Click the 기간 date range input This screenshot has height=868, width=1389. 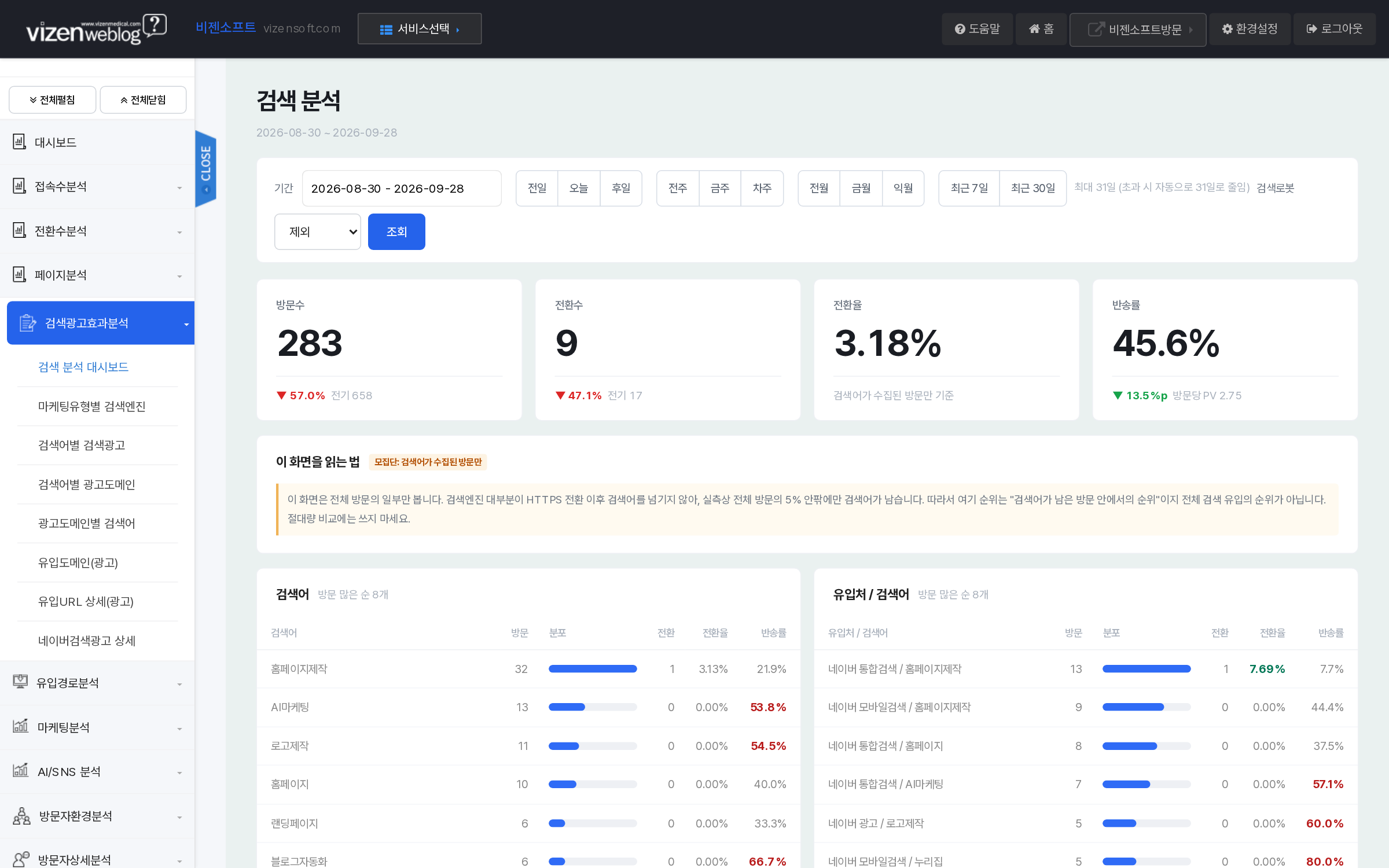pyautogui.click(x=402, y=188)
